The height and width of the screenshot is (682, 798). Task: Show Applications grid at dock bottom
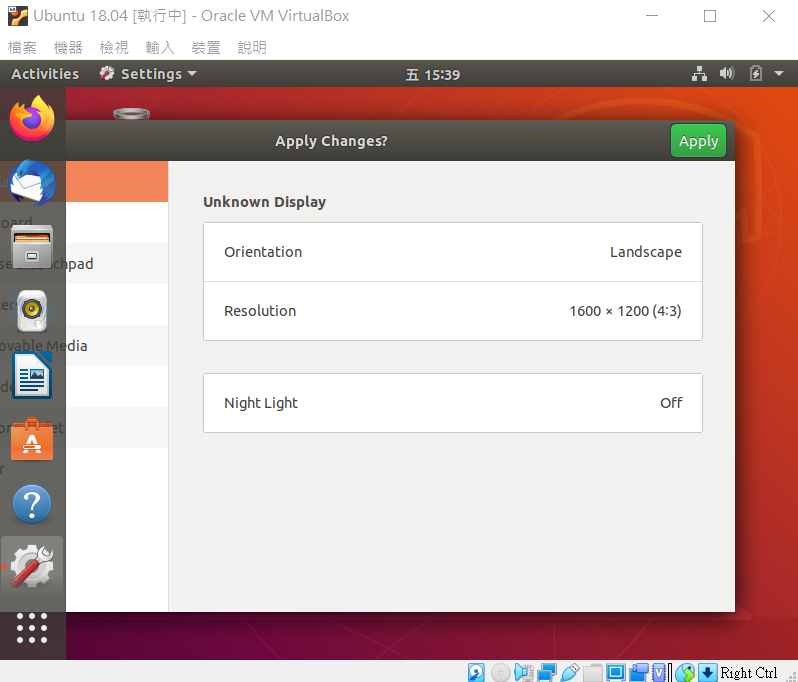point(32,628)
